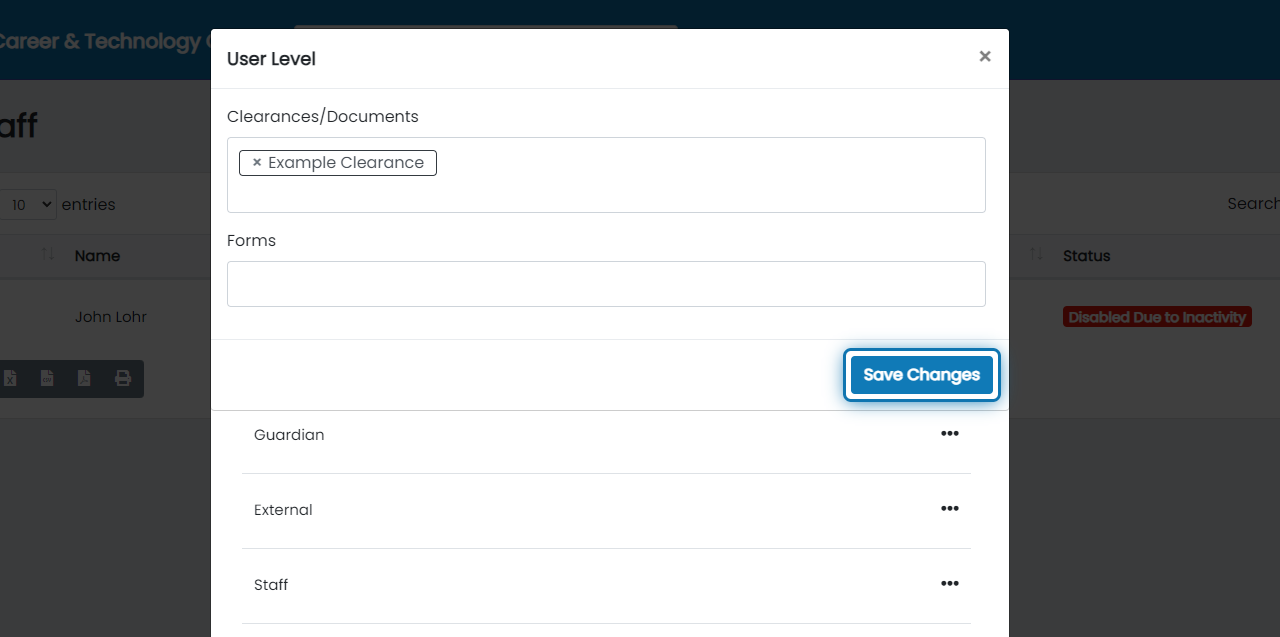1280x637 pixels.
Task: Export table to Excel file
Action: click(x=10, y=378)
